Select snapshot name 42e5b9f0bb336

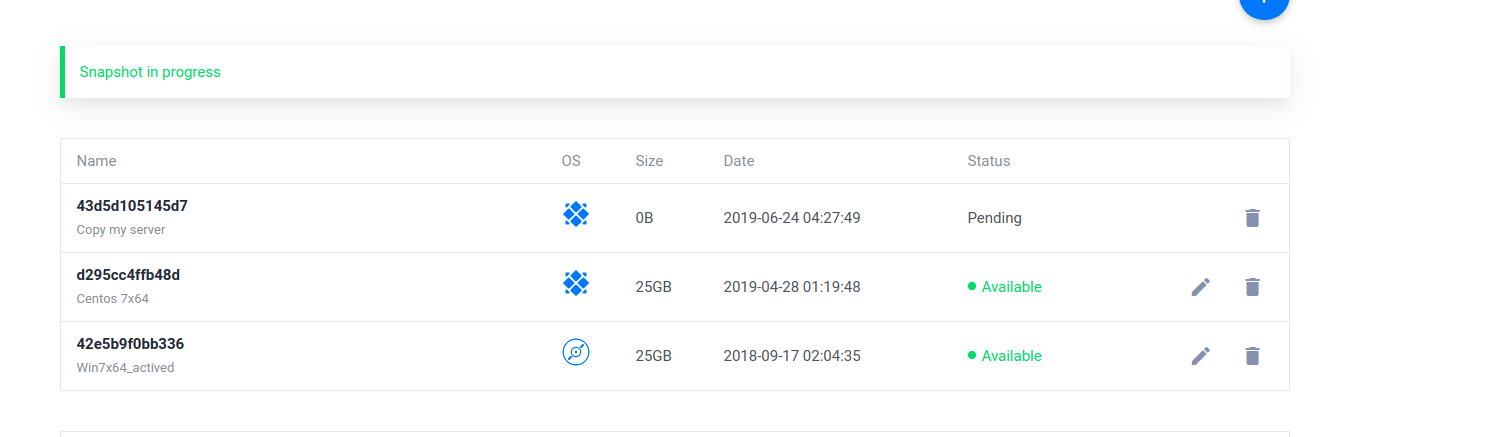(x=130, y=344)
